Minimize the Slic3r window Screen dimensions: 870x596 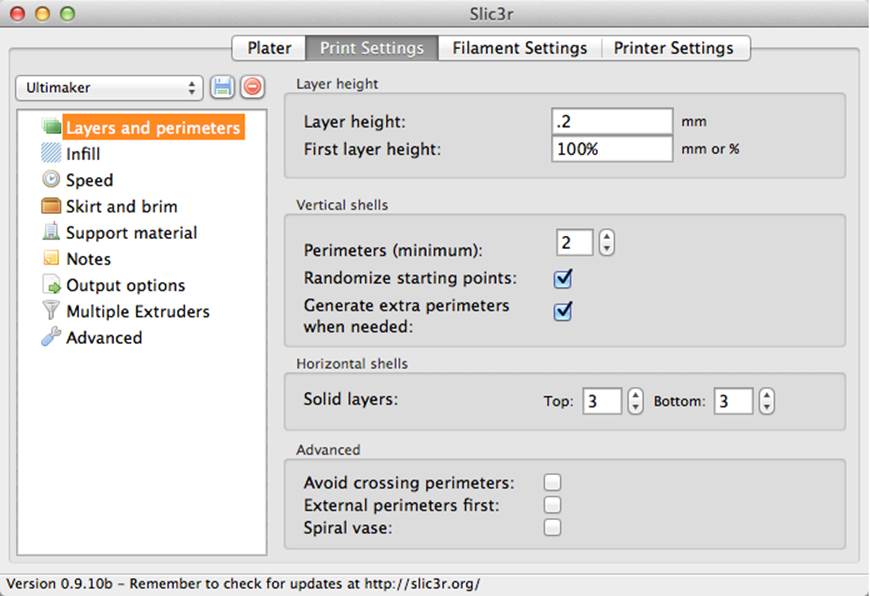(x=43, y=14)
